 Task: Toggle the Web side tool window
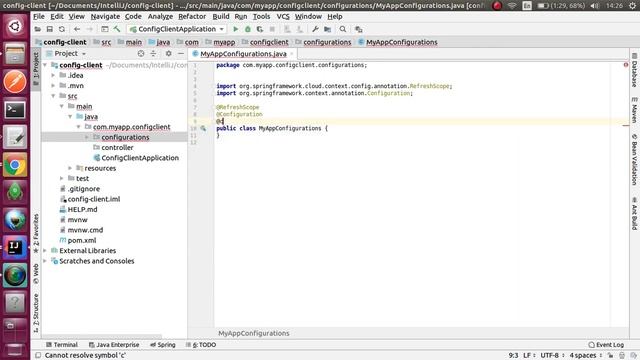(x=36, y=274)
